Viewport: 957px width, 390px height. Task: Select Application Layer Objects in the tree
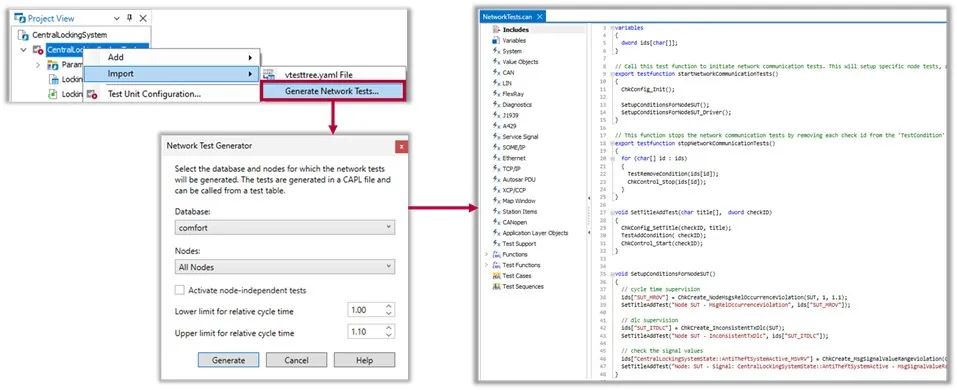[535, 233]
